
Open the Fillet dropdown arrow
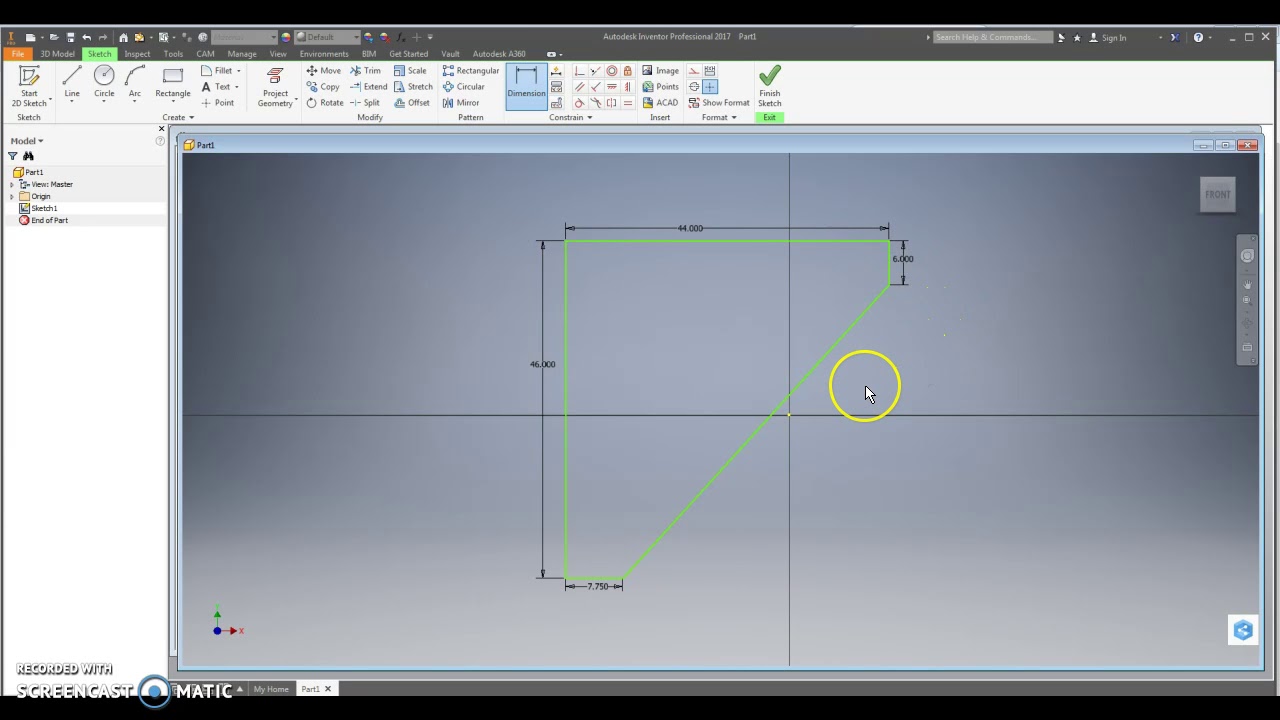click(238, 71)
